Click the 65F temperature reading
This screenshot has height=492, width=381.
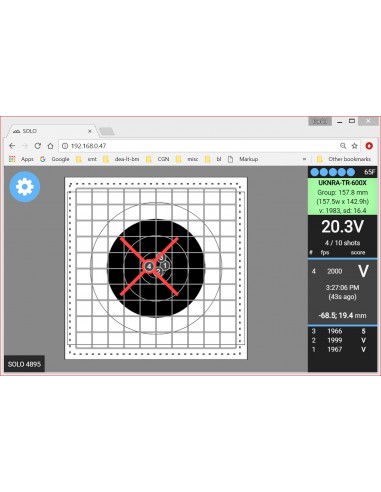point(369,172)
